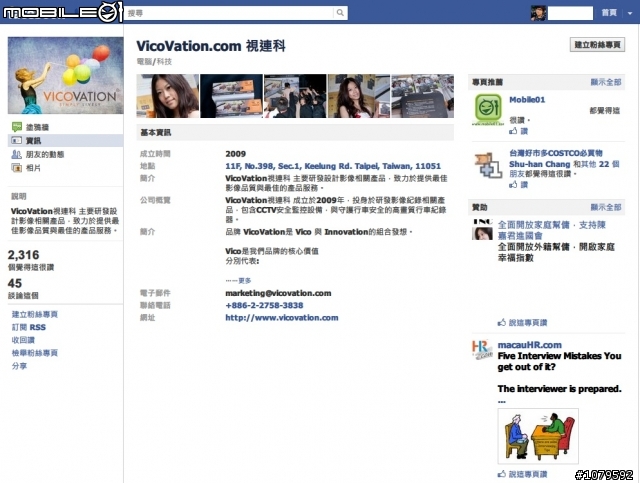
Task: Open fourth photo of woman posing
Action: click(x=359, y=96)
